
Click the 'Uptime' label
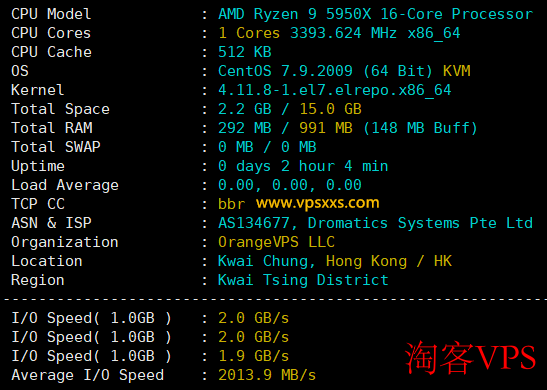tap(38, 166)
